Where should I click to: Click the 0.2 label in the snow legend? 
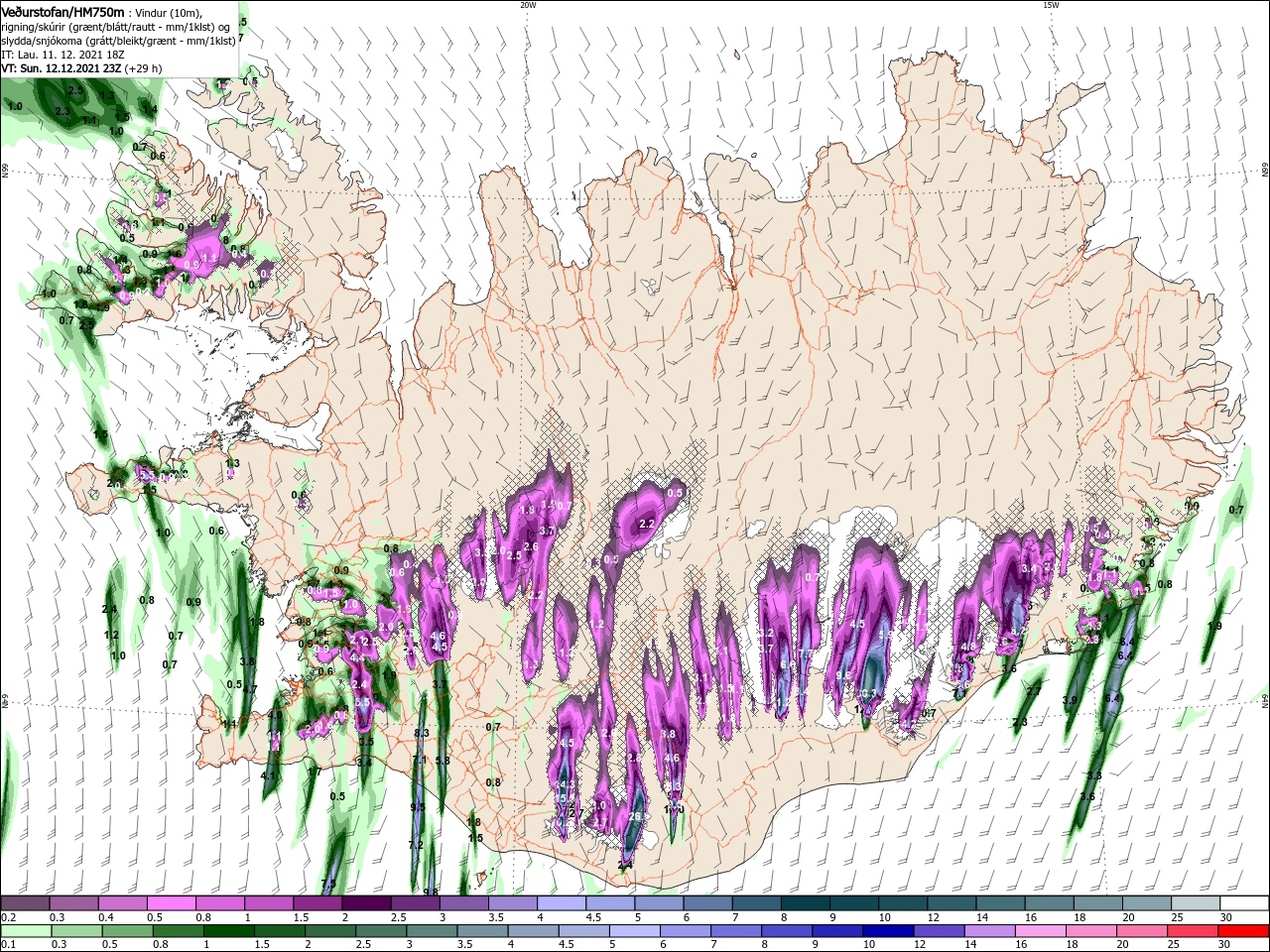pyautogui.click(x=8, y=917)
